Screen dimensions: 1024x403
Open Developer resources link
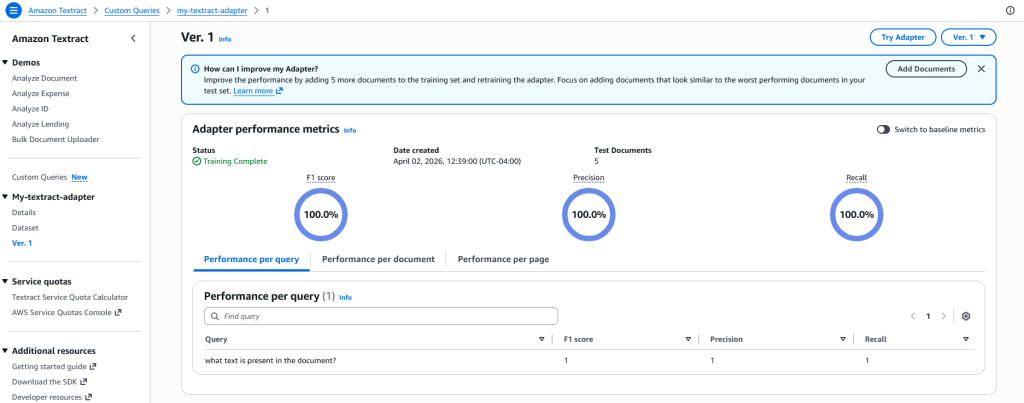coord(52,396)
